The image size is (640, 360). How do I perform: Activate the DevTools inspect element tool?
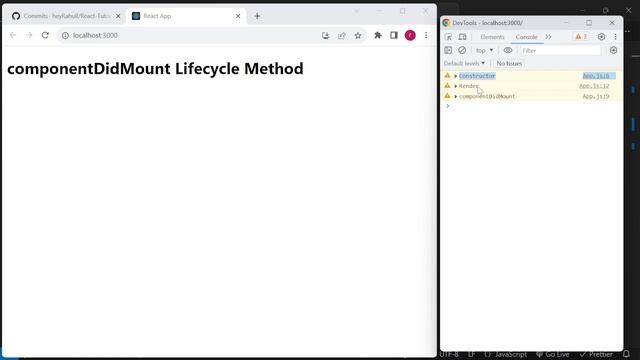[449, 37]
